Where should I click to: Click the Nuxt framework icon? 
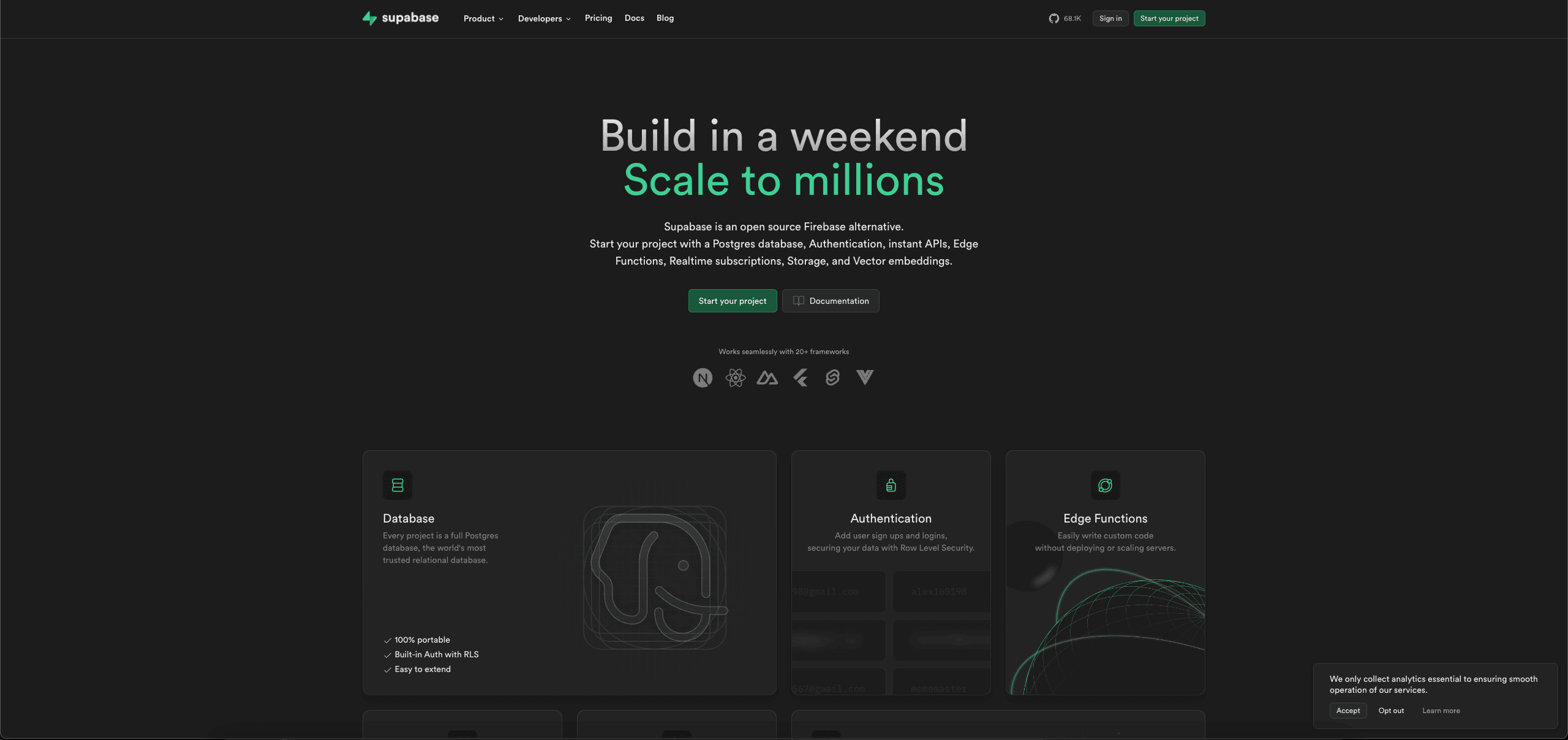click(x=767, y=378)
